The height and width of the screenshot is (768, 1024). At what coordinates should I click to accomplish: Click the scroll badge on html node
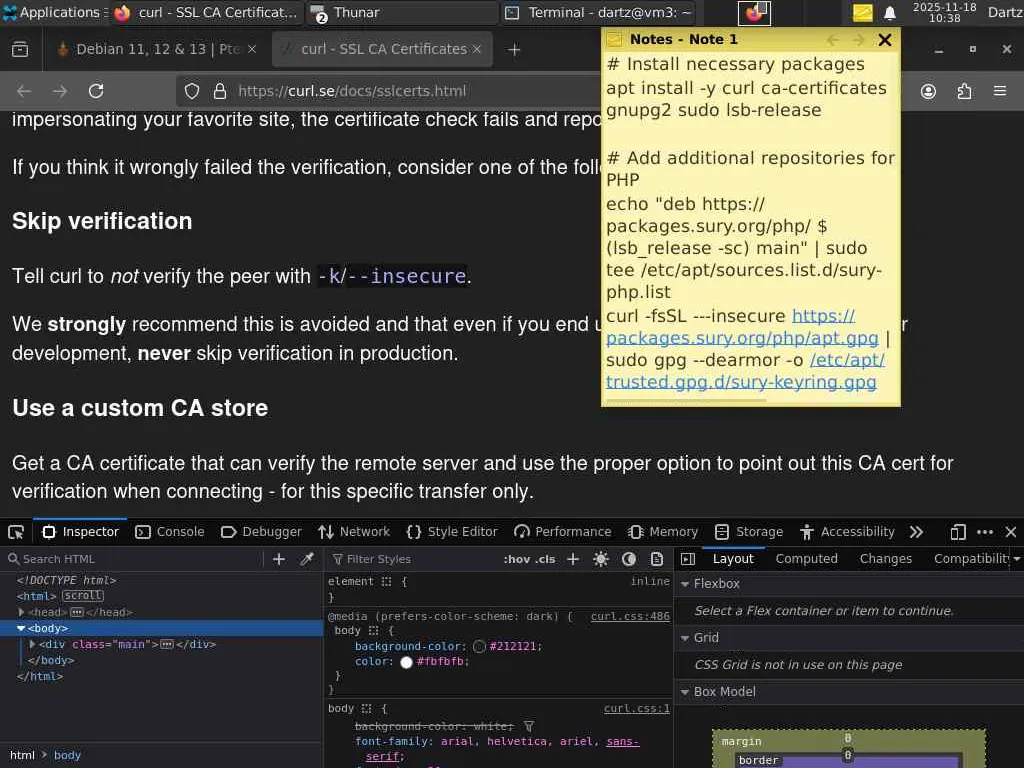tap(83, 596)
